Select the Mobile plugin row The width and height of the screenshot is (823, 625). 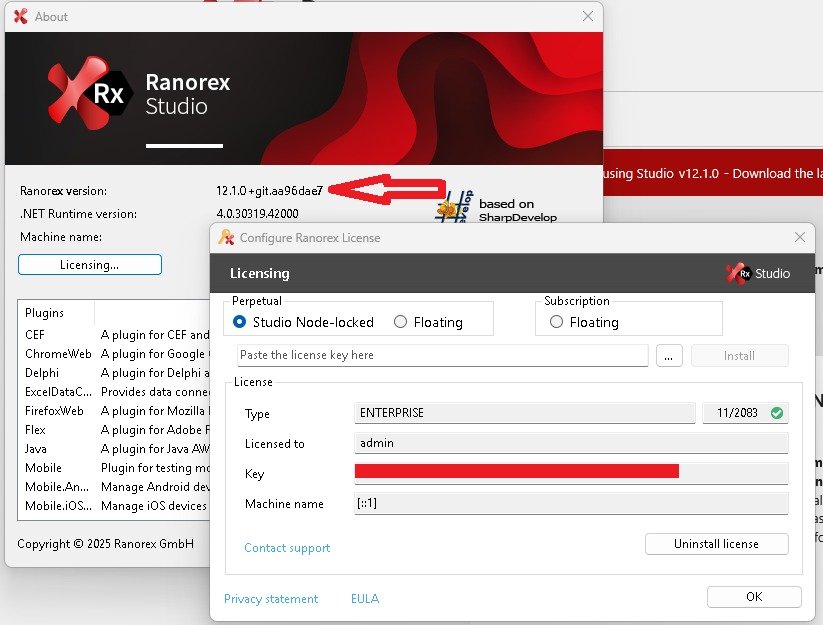[x=114, y=468]
